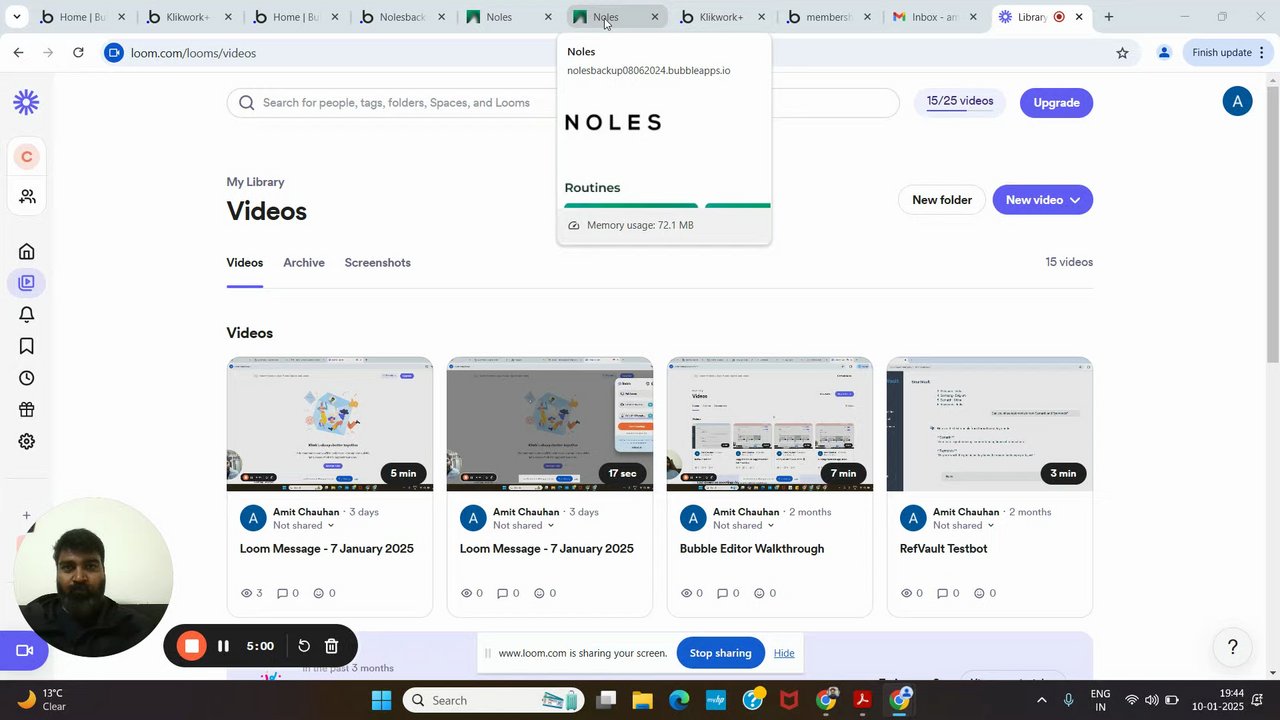This screenshot has width=1280, height=720.
Task: Pause the Loom recording
Action: [x=223, y=646]
